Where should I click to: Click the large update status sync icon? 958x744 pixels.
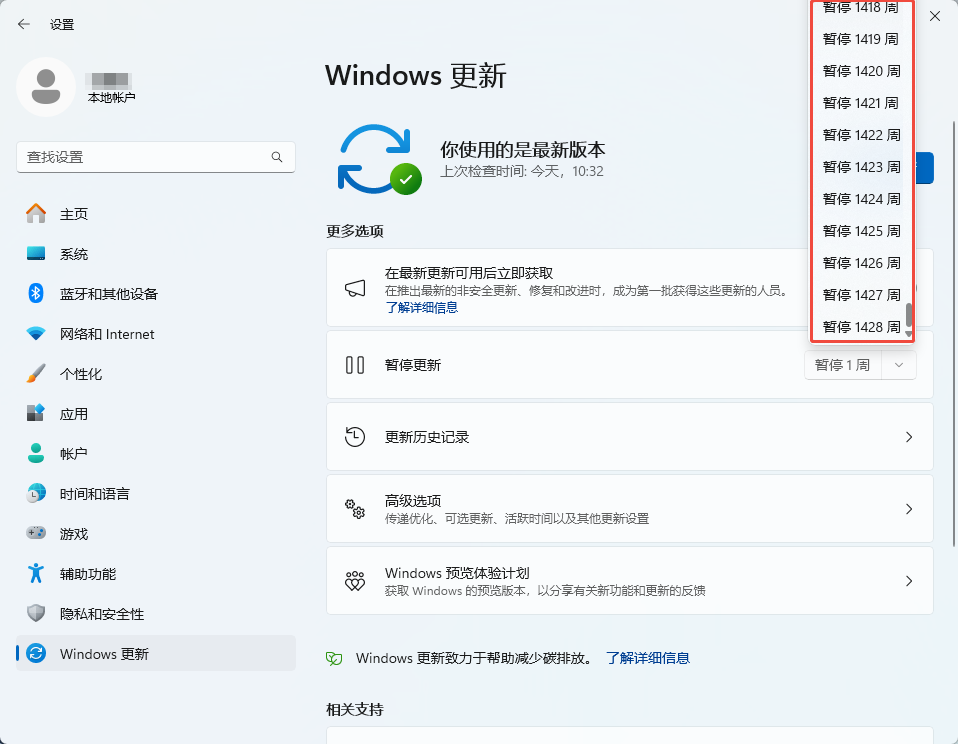click(379, 159)
